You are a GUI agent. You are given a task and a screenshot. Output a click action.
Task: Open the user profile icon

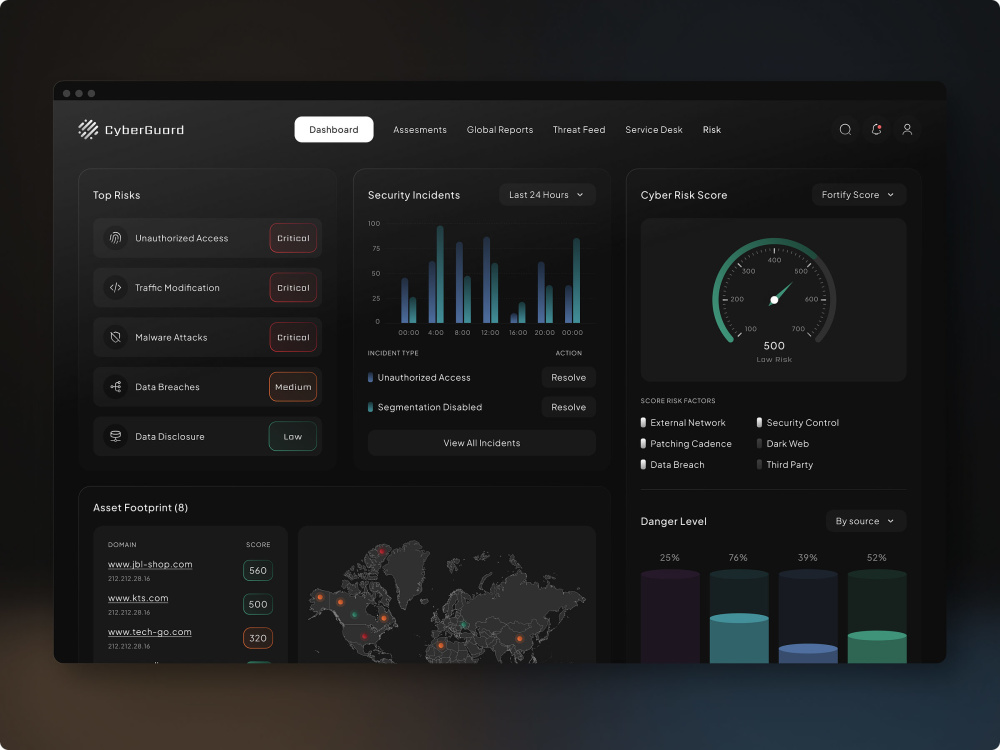pyautogui.click(x=907, y=129)
